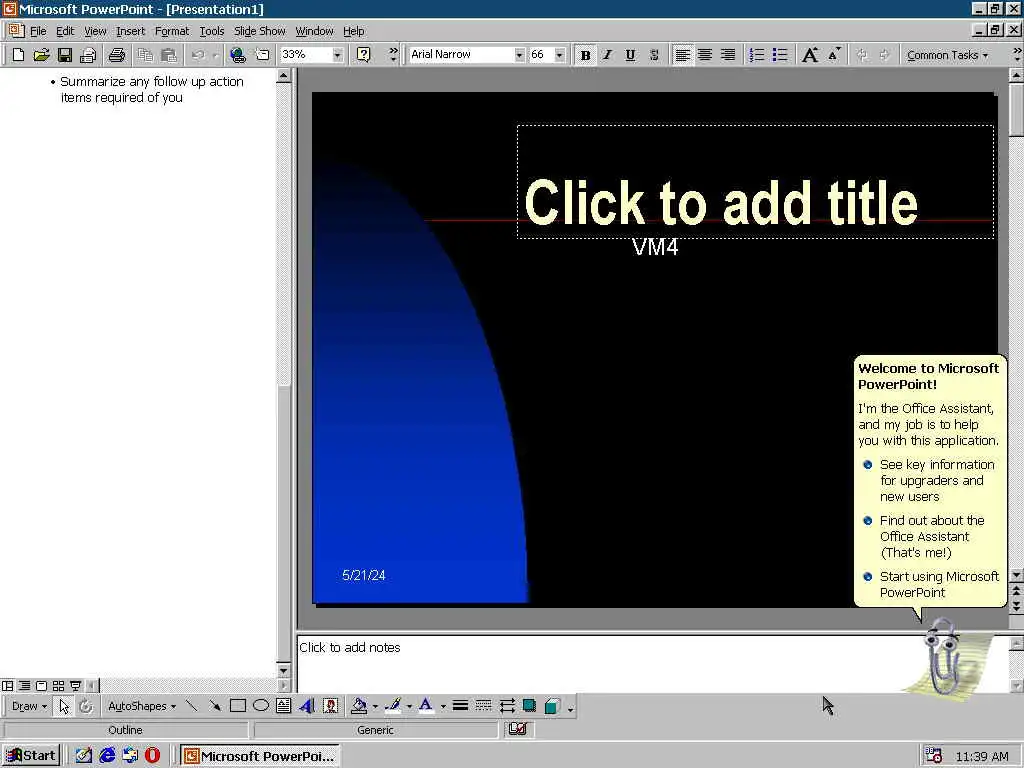This screenshot has width=1024, height=768.
Task: Select the Rectangle shape tool
Action: (238, 706)
